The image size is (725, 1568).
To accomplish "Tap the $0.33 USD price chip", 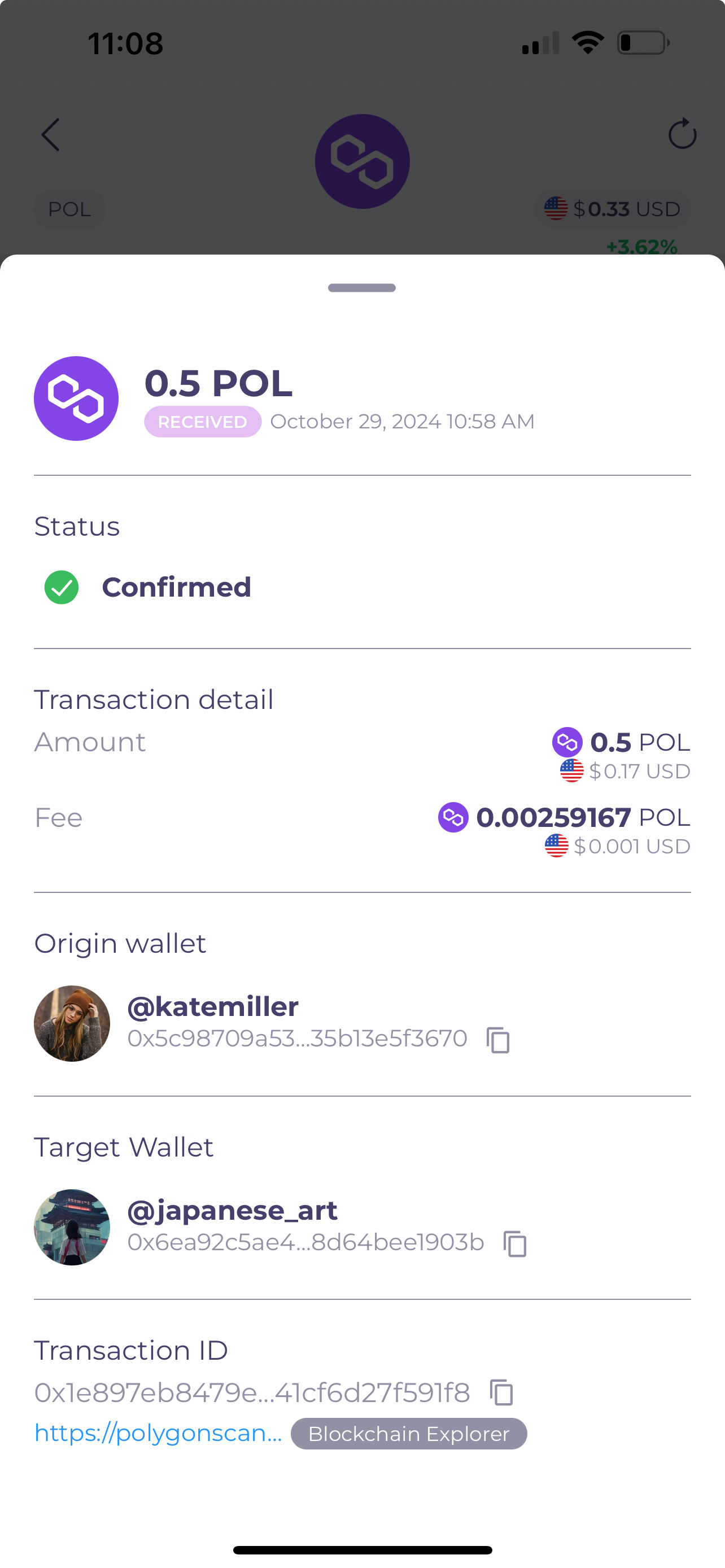I will click(x=613, y=209).
